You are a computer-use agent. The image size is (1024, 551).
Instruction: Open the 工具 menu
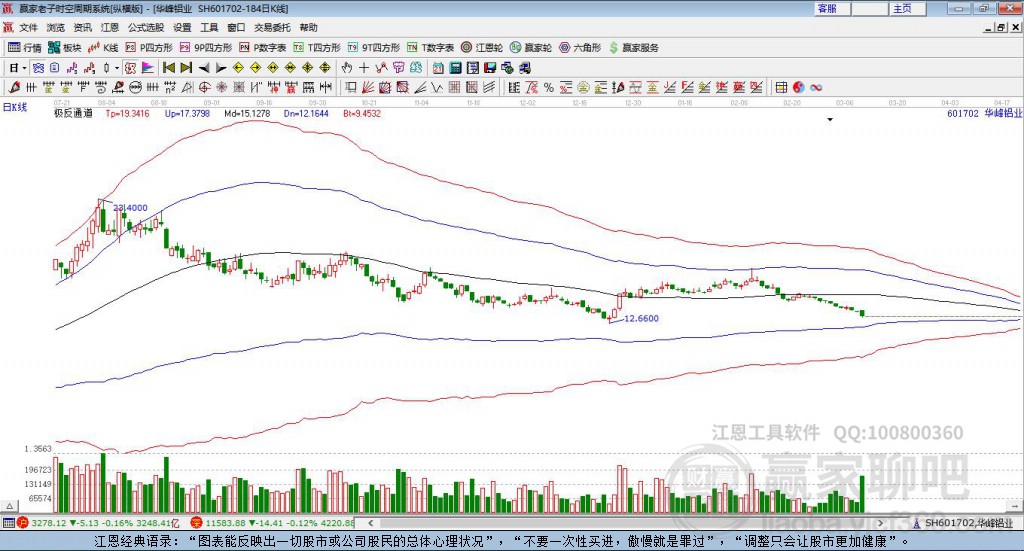[x=209, y=27]
